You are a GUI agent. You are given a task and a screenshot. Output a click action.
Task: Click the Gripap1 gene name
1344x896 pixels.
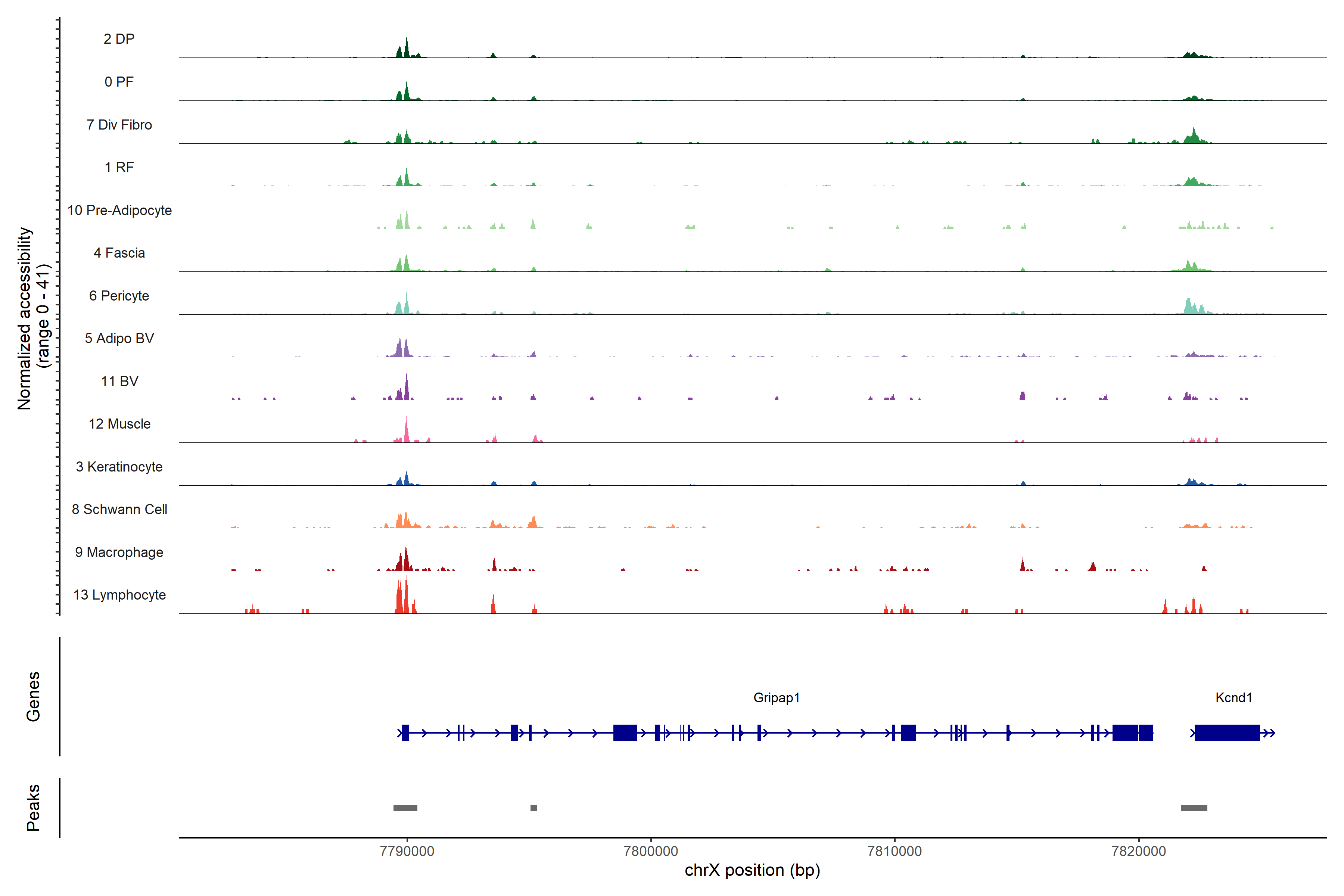[x=776, y=698]
